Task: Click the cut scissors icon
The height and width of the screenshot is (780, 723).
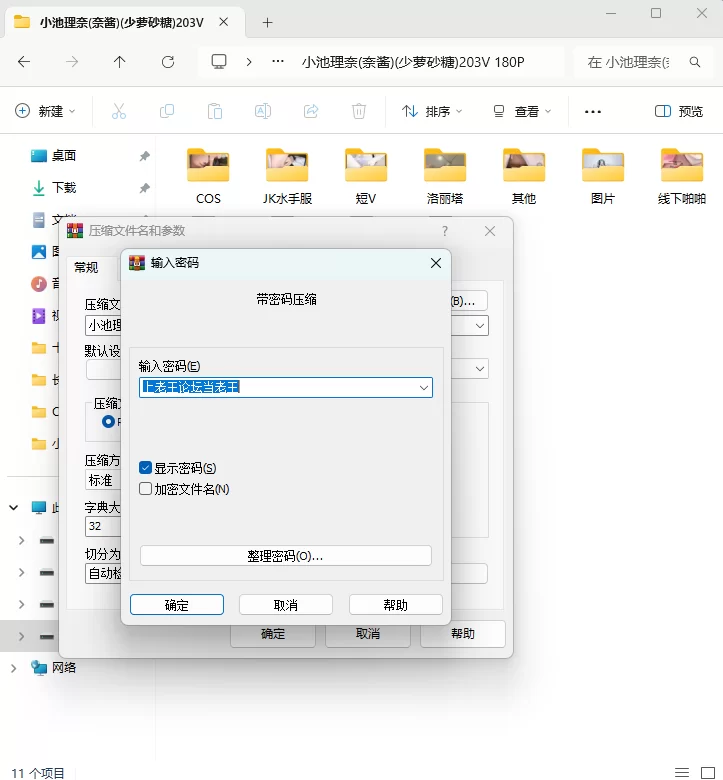Action: (x=119, y=112)
